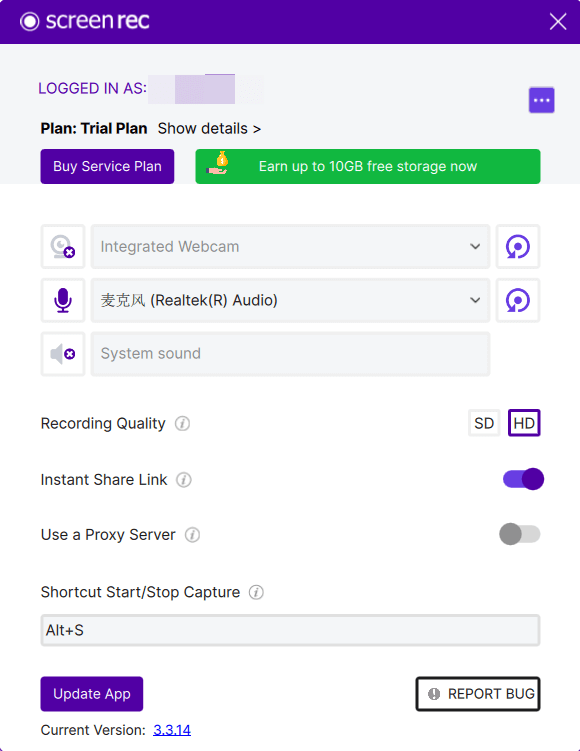Enable the system sound speaker icon

pyautogui.click(x=63, y=354)
